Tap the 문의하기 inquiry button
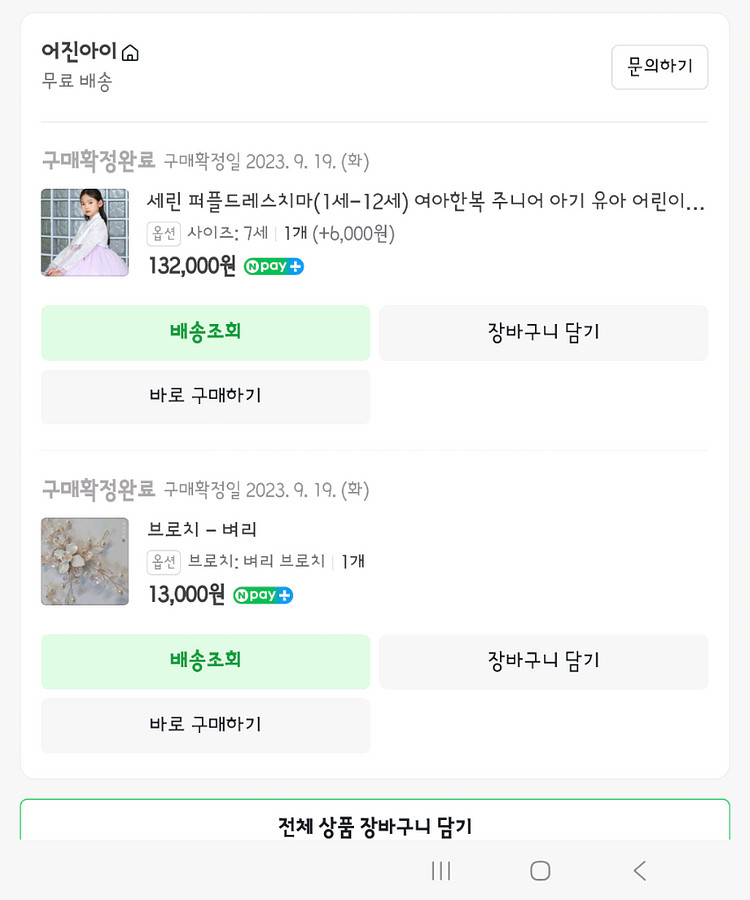This screenshot has height=900, width=750. 659,67
